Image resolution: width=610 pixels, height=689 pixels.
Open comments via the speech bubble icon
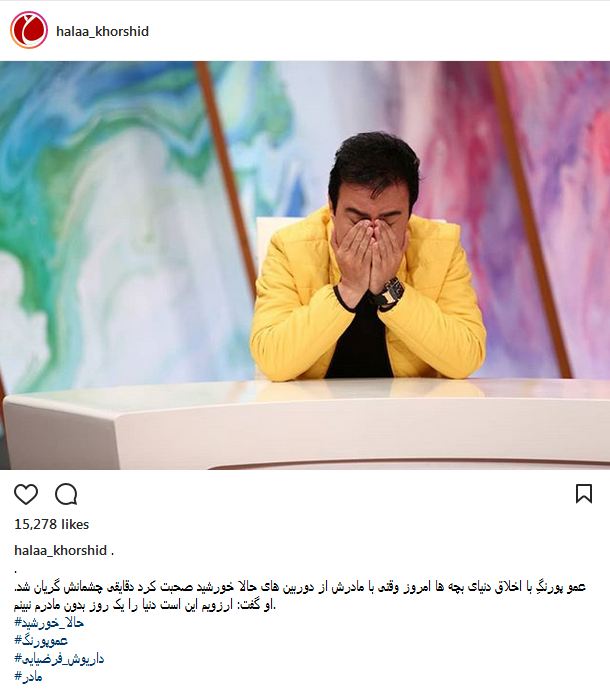click(x=66, y=494)
